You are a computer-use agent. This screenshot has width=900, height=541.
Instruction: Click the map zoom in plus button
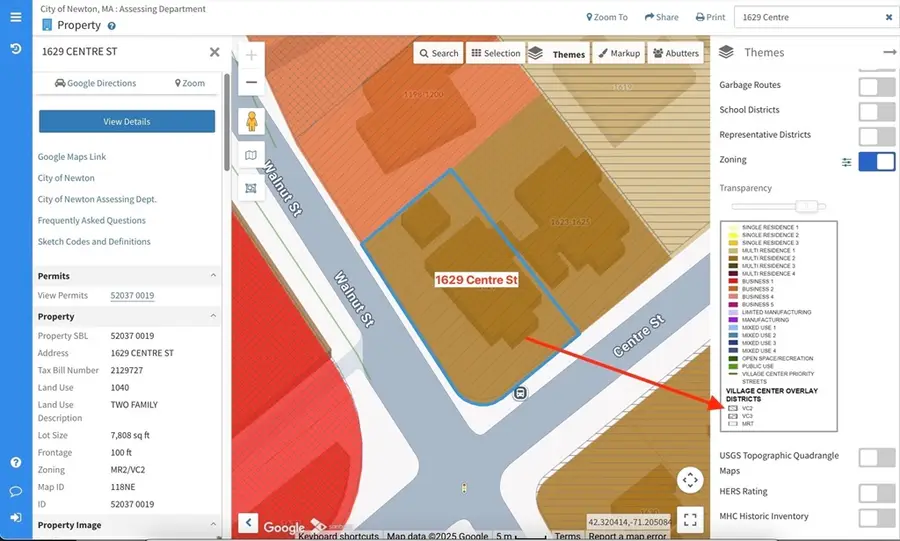point(251,55)
